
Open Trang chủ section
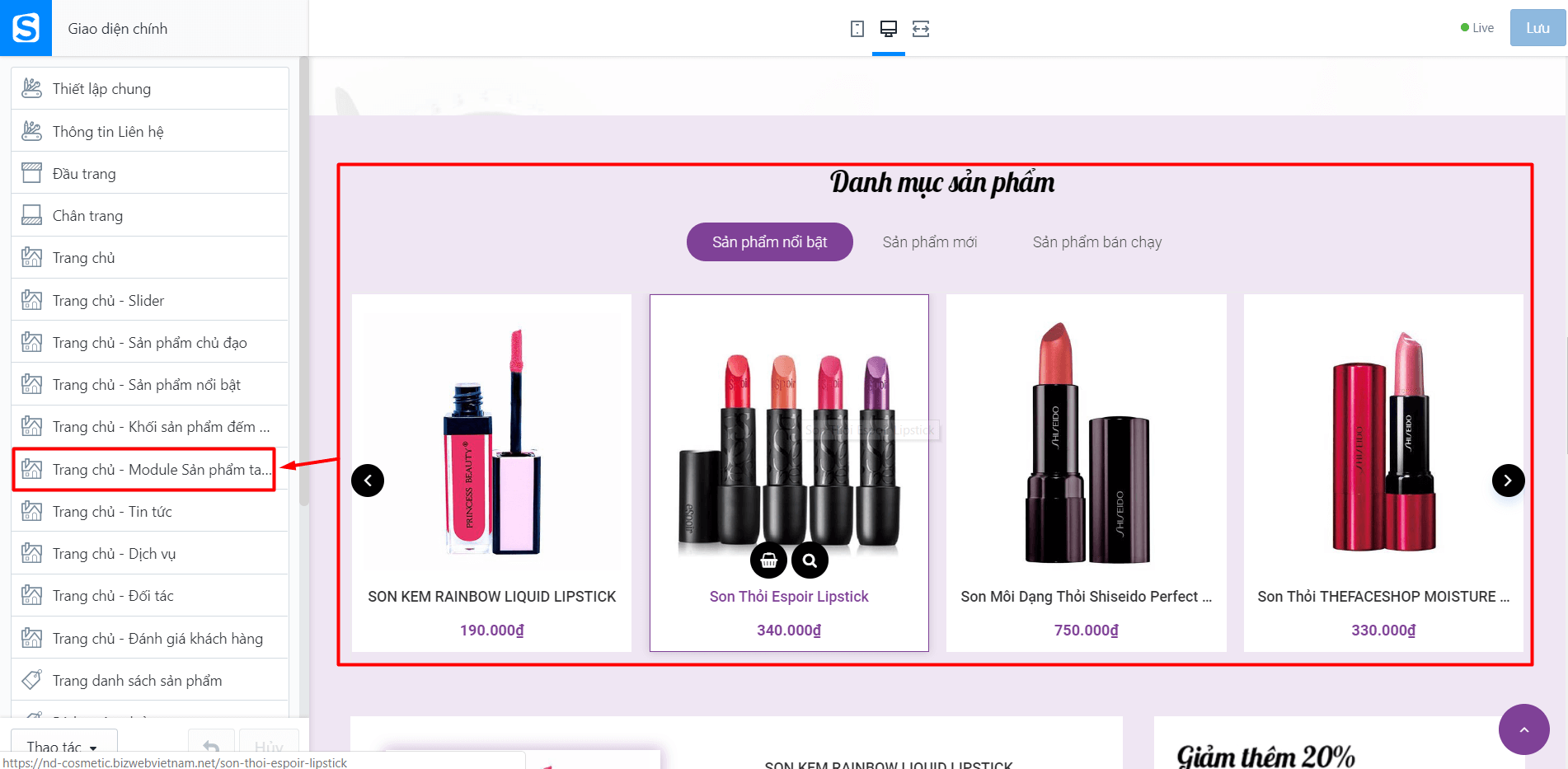point(150,257)
